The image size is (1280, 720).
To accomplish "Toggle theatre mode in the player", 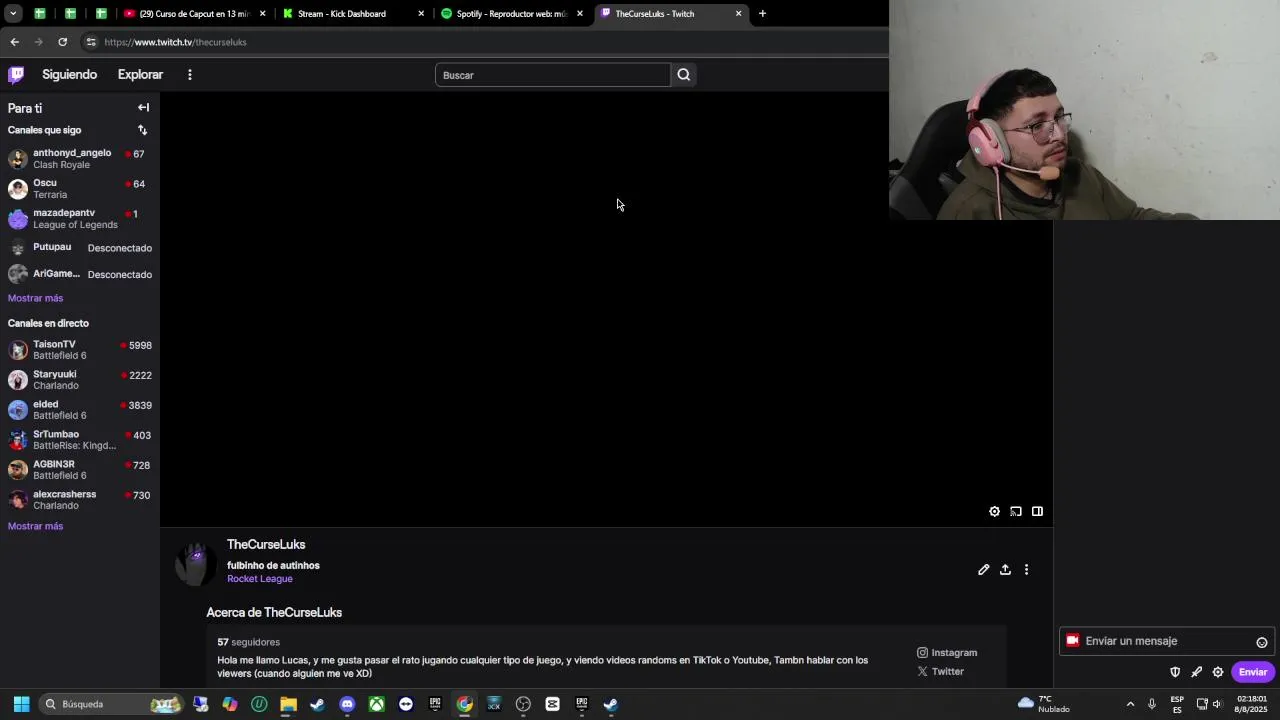I will pyautogui.click(x=1037, y=511).
